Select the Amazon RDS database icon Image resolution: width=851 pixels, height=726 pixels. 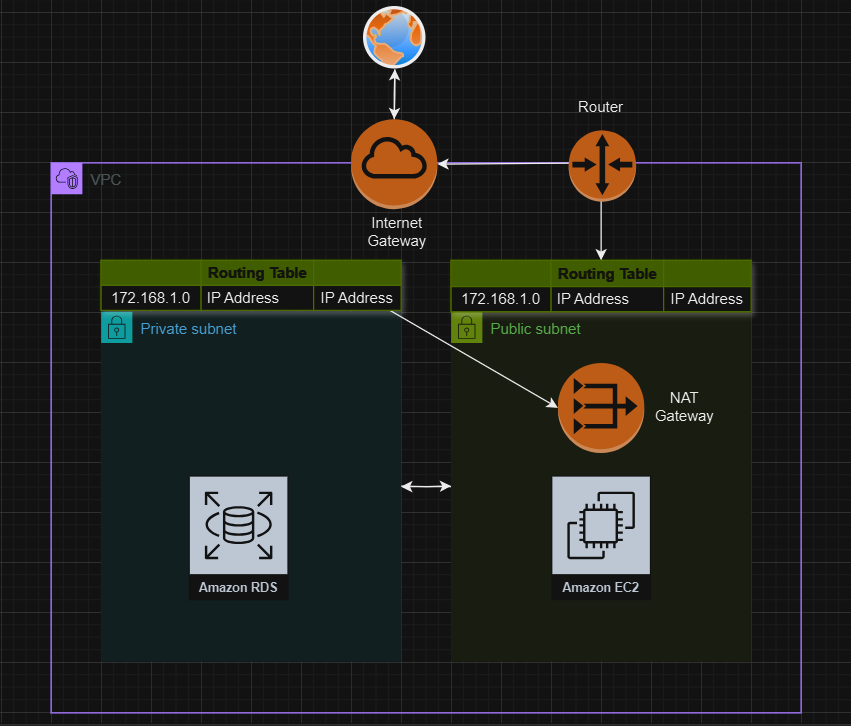pos(238,525)
